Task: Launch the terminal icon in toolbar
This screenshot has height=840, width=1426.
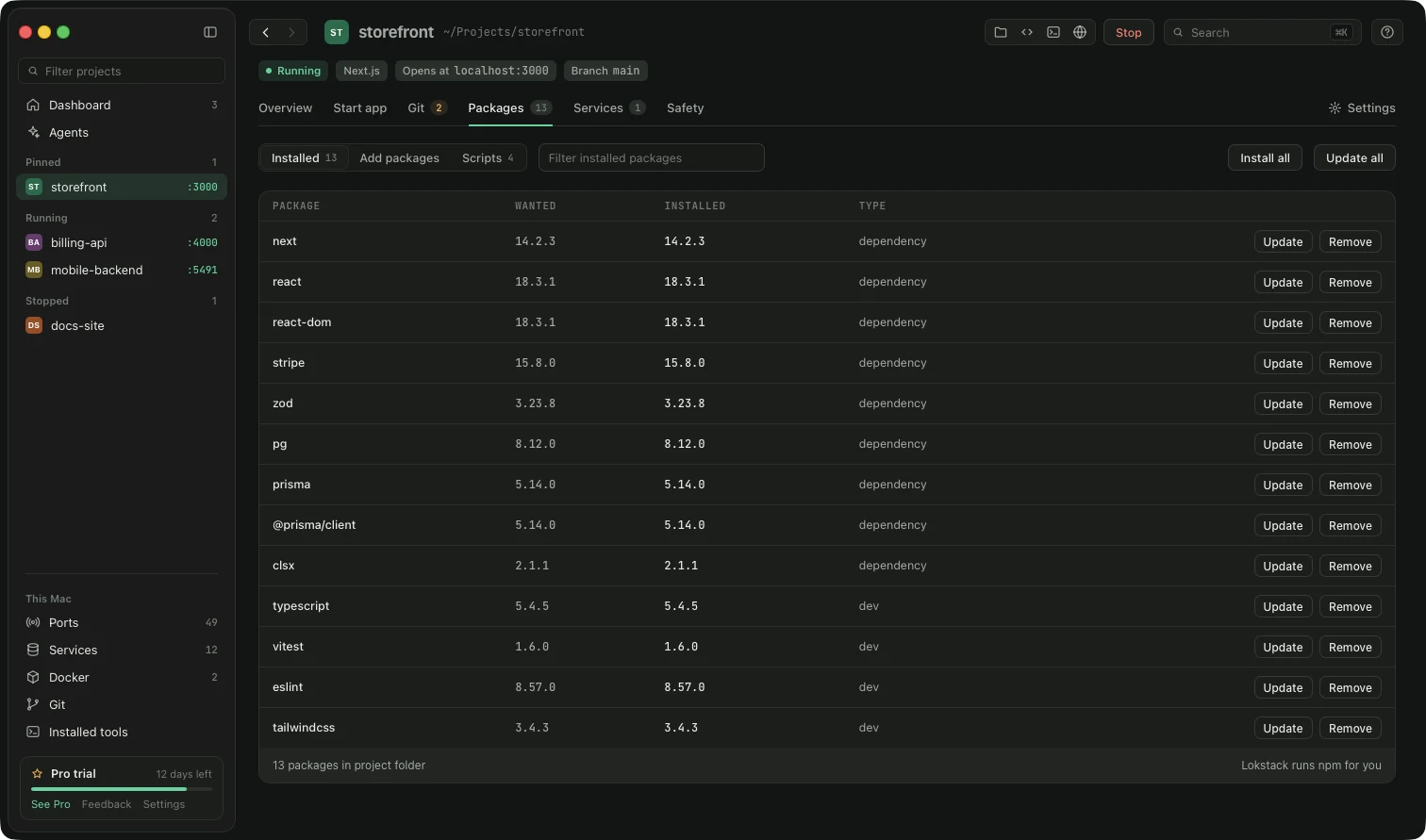Action: [x=1053, y=32]
